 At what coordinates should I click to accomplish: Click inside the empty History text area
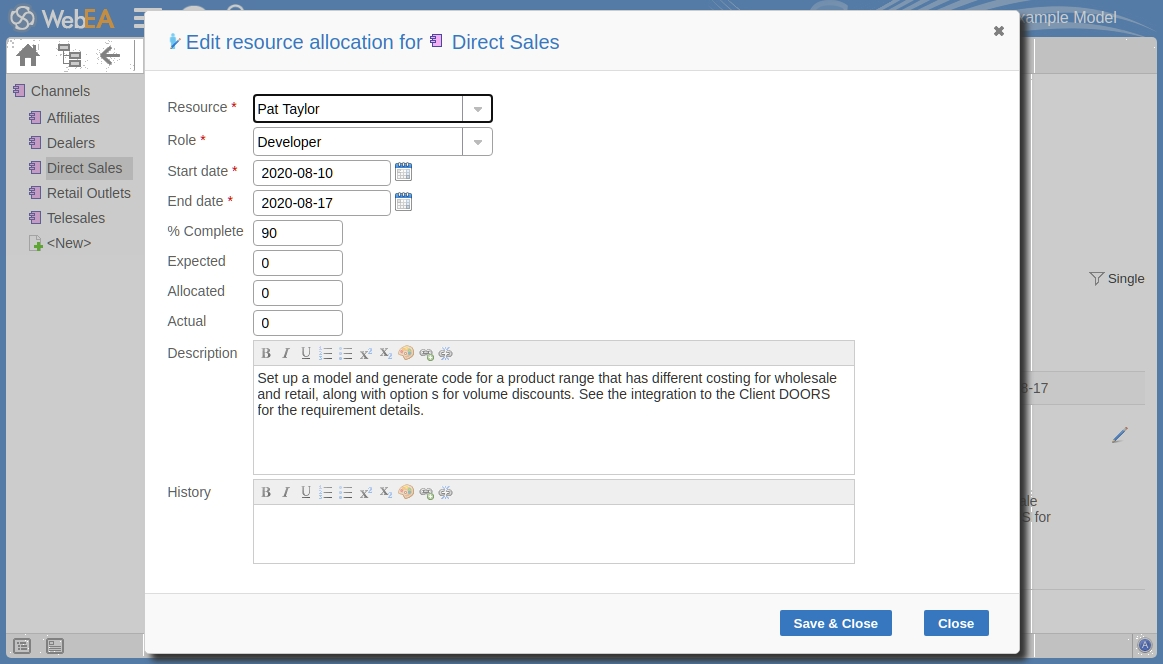(x=553, y=533)
